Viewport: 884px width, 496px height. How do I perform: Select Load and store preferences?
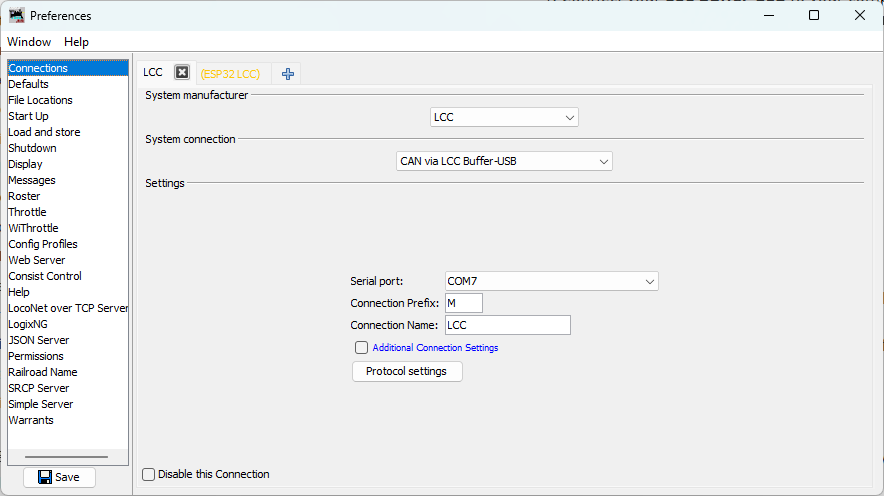tap(68, 132)
